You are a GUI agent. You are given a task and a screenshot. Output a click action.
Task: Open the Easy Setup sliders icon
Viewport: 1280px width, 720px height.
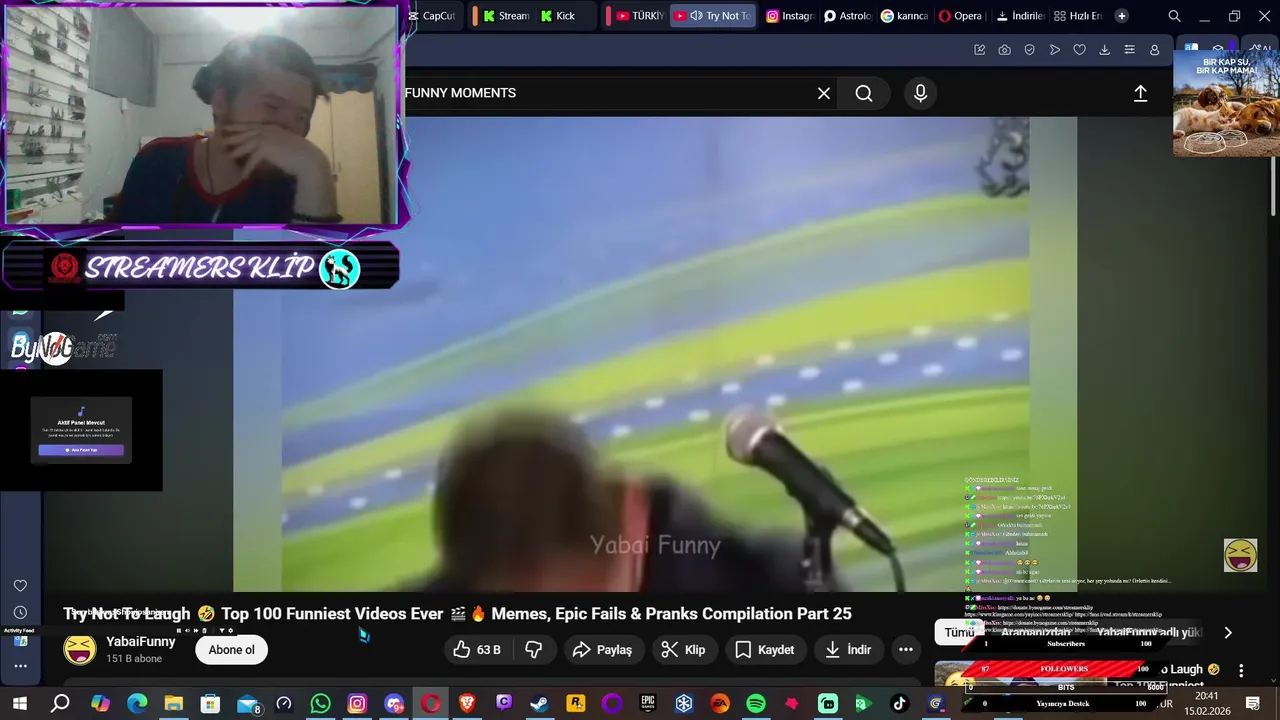1129,50
